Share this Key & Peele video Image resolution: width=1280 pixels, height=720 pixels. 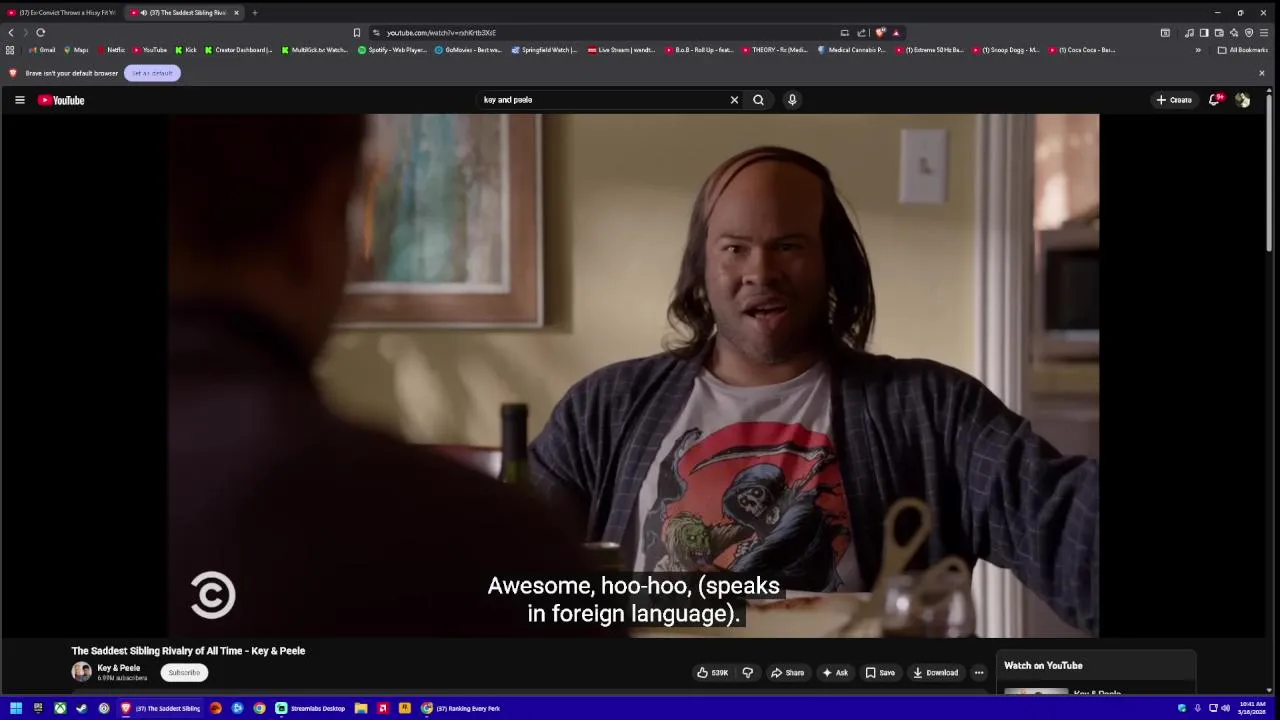[x=787, y=673]
